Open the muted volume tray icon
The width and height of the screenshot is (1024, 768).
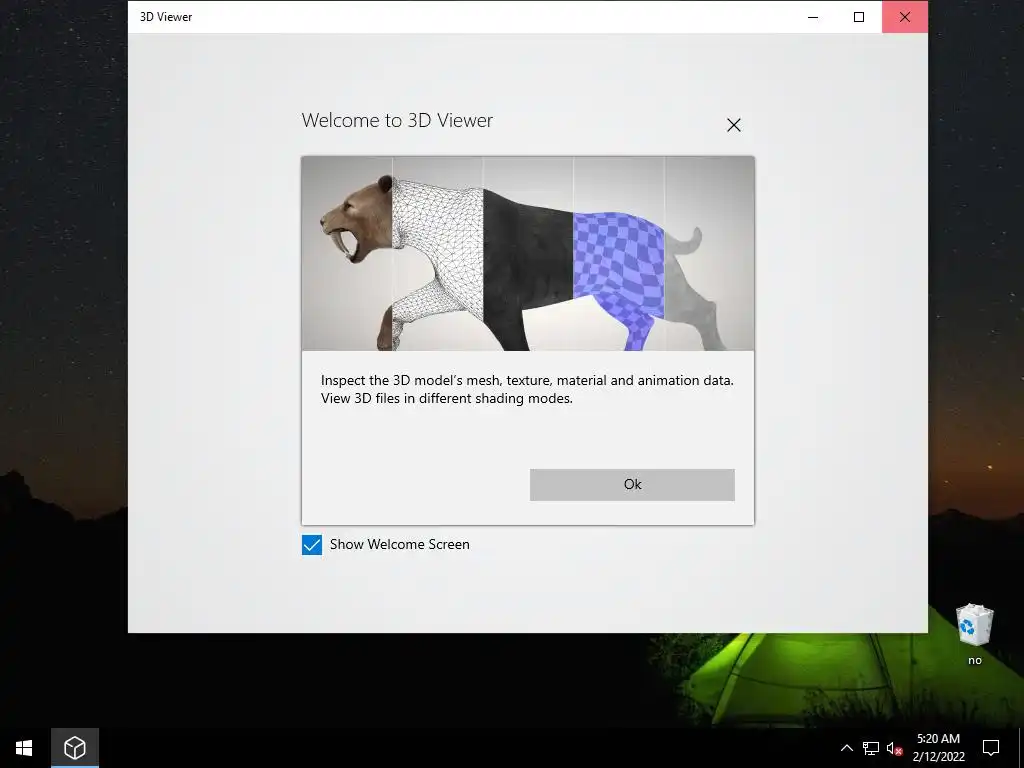[x=894, y=748]
